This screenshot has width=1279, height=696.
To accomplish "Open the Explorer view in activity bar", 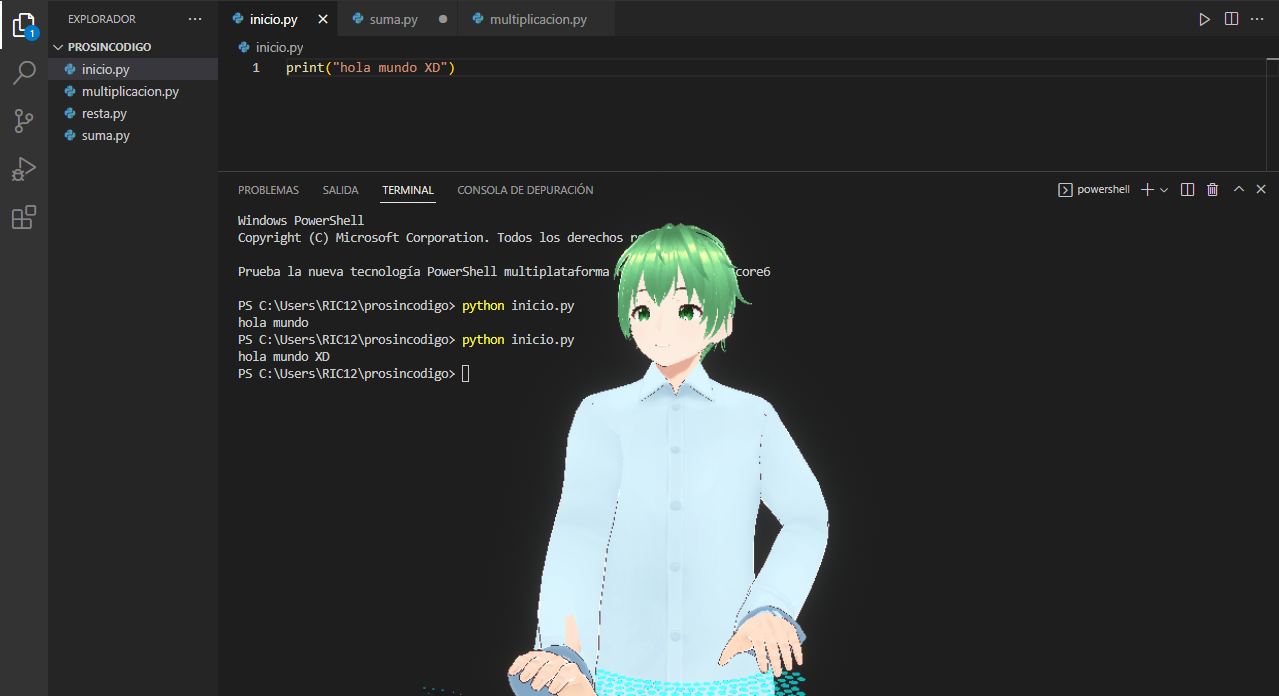I will pos(24,25).
